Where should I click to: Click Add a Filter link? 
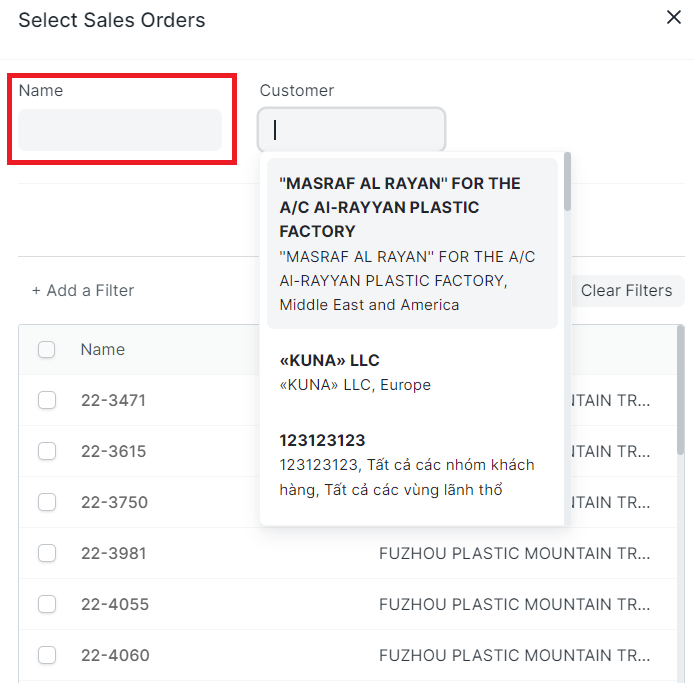pos(83,290)
